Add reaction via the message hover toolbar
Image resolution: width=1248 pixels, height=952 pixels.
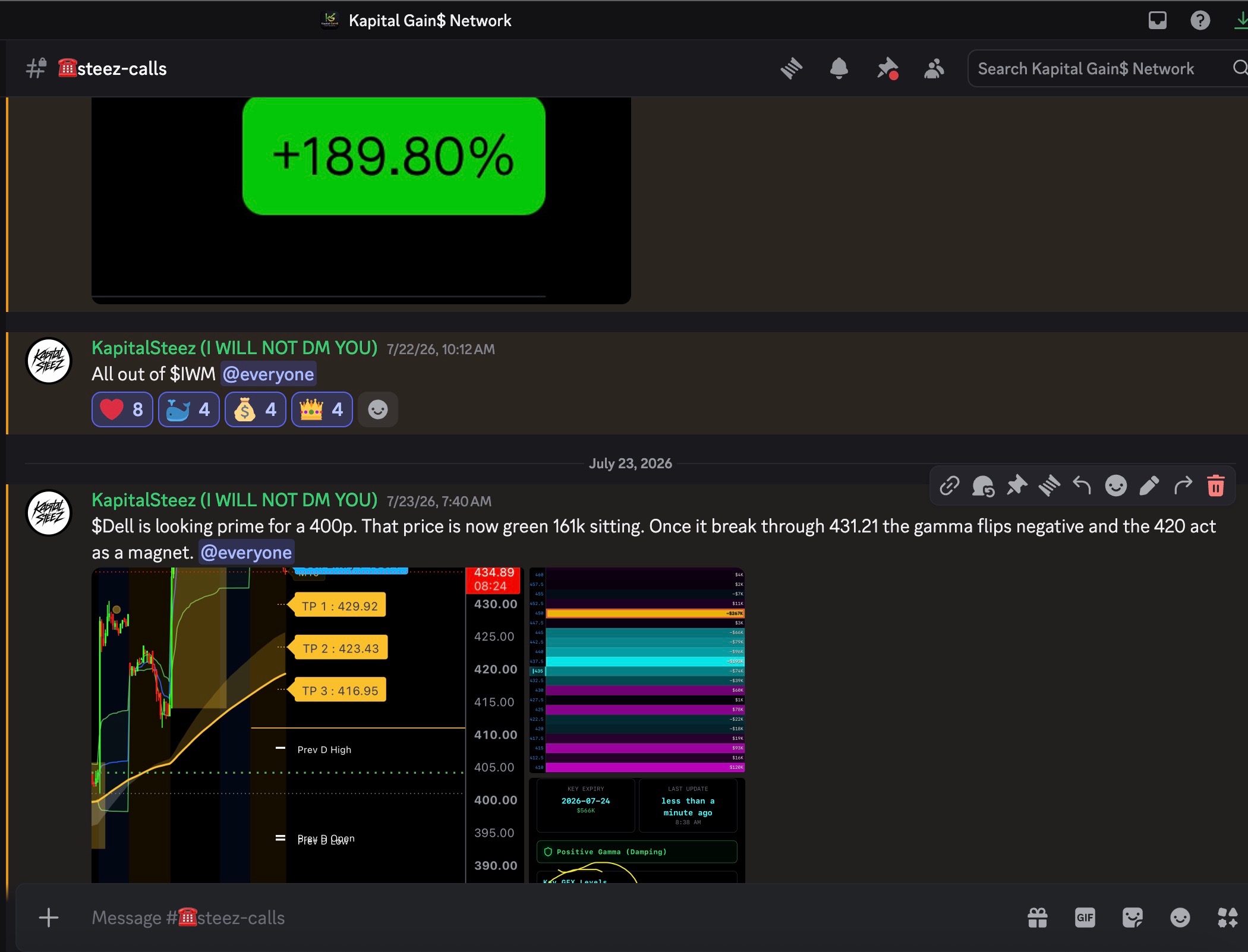[1115, 486]
